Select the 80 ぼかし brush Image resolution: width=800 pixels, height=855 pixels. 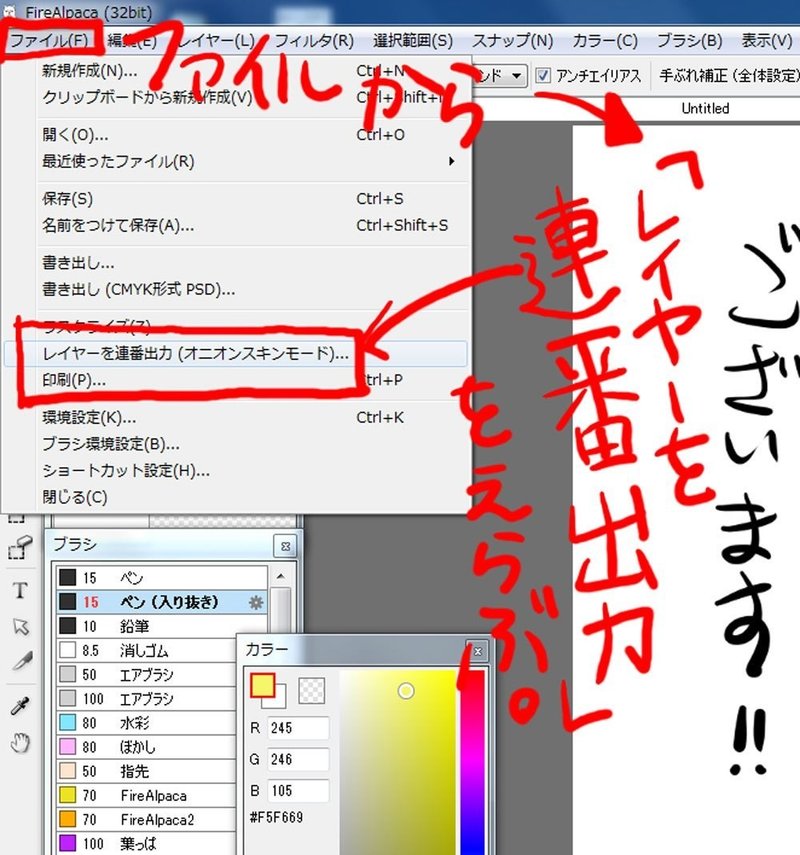(x=146, y=747)
